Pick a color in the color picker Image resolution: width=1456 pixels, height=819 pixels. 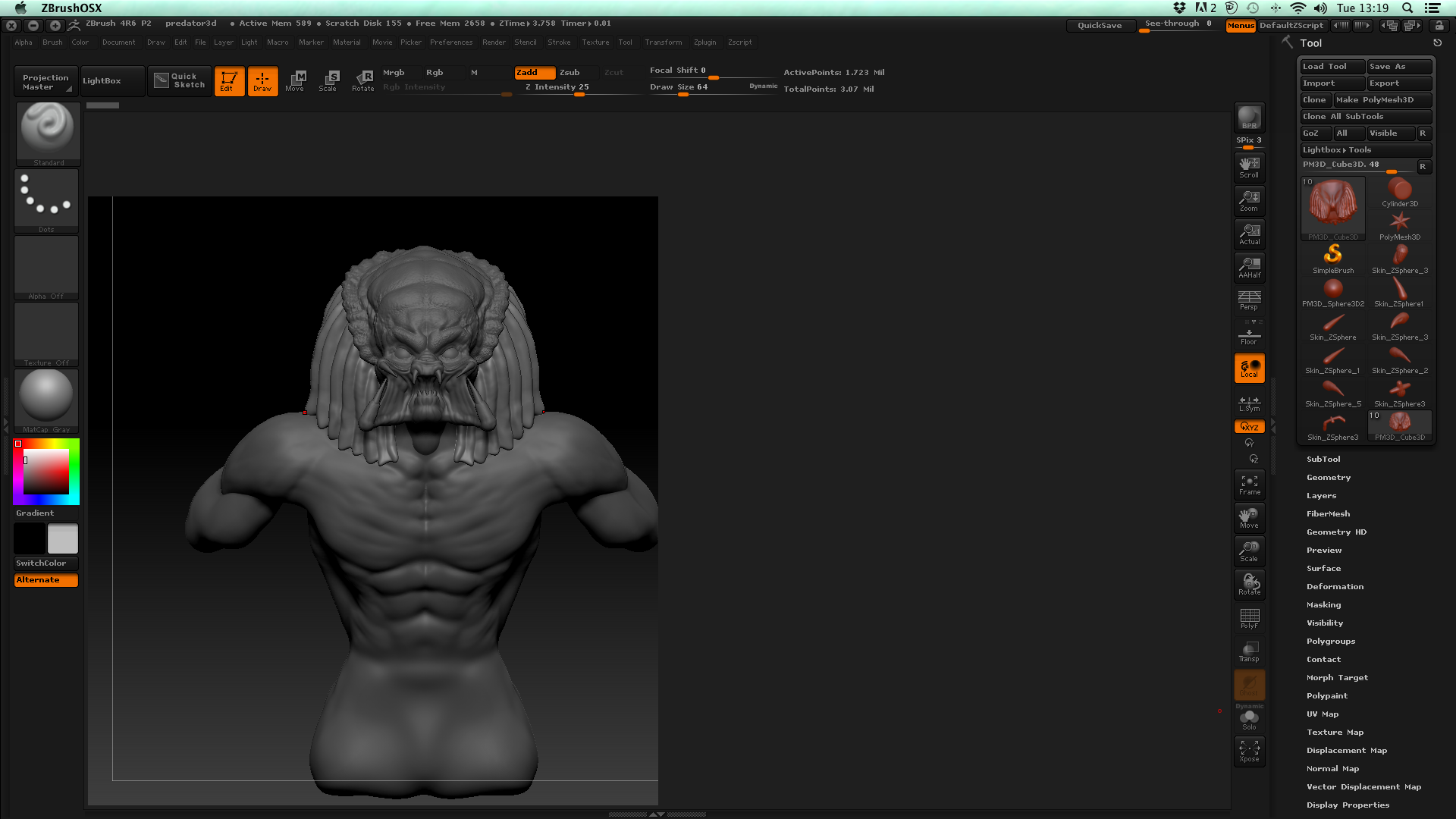pyautogui.click(x=46, y=472)
